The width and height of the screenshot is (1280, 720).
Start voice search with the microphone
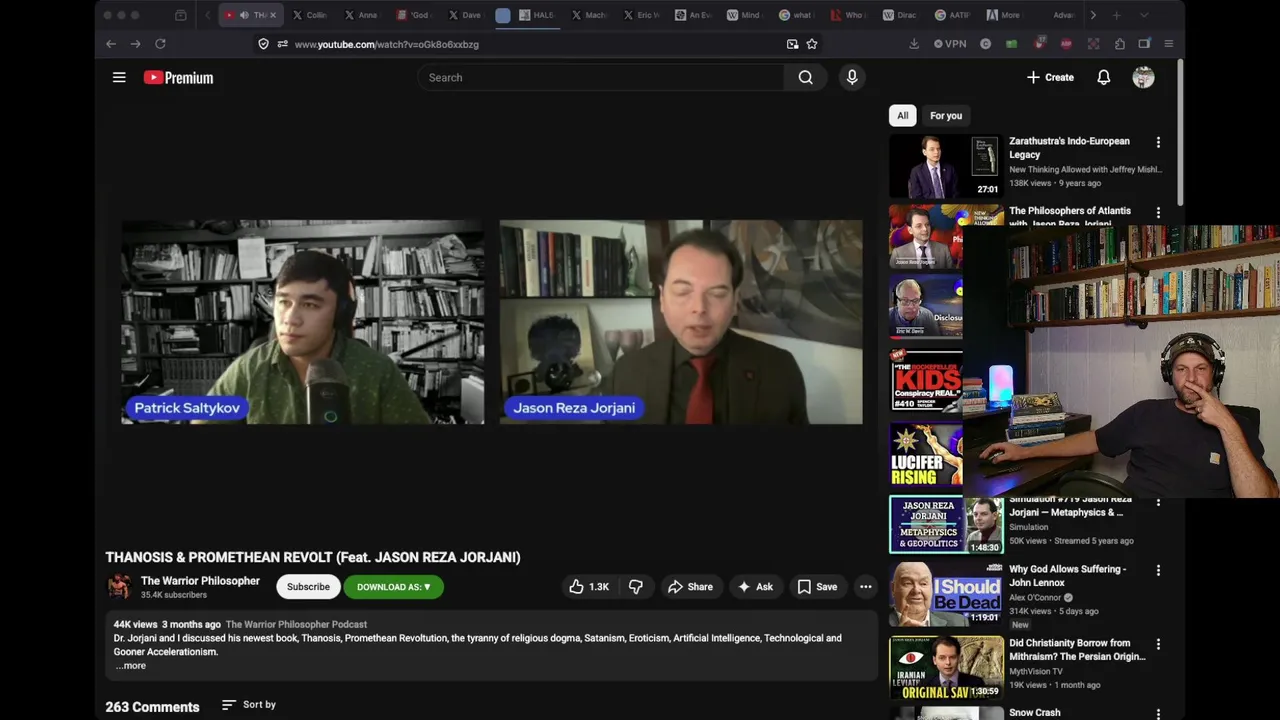852,77
